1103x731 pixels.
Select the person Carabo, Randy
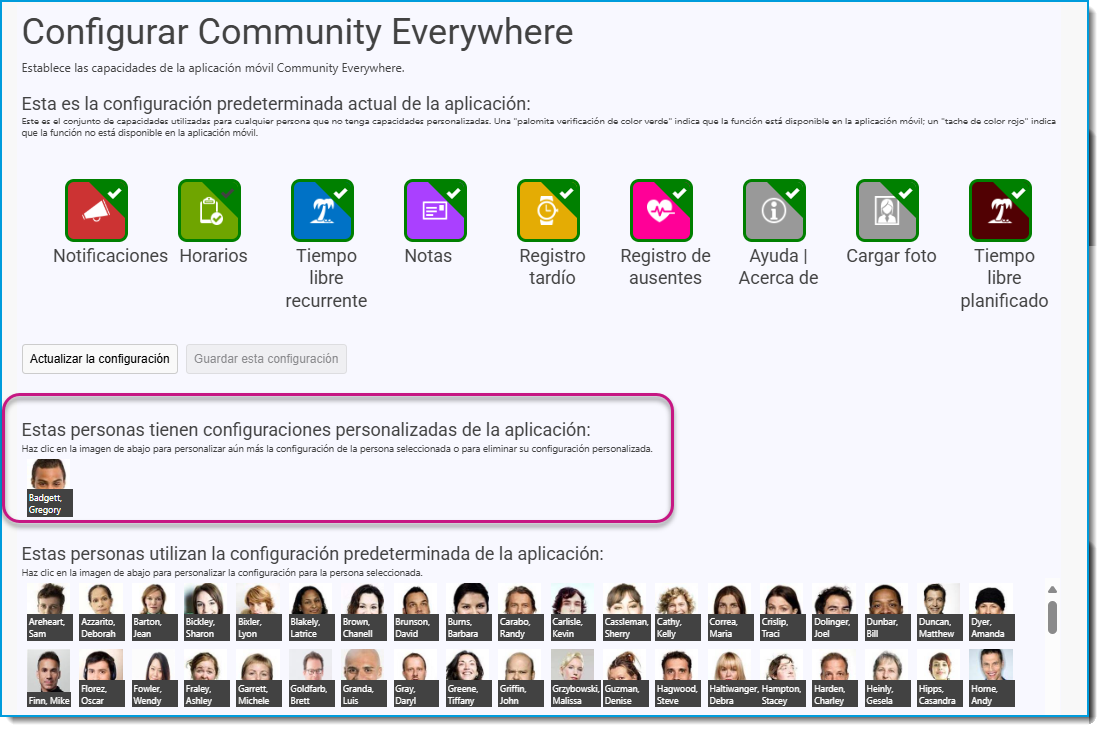[x=521, y=611]
